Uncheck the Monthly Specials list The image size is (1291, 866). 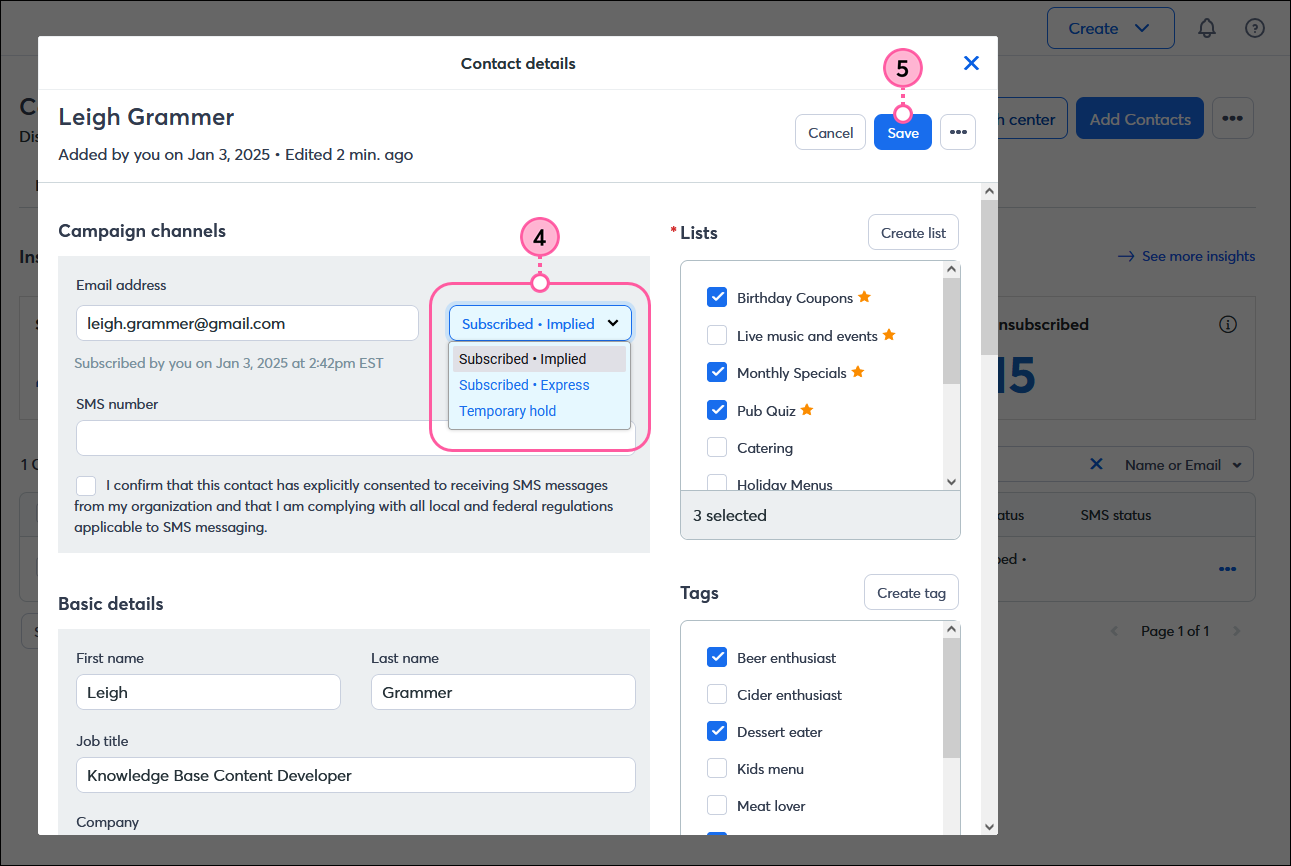717,372
